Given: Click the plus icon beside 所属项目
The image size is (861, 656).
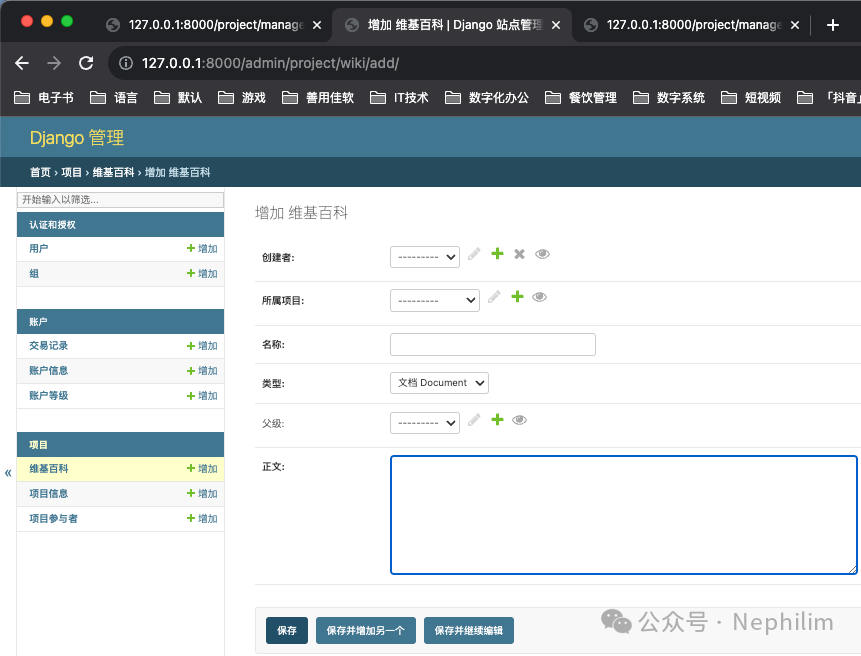Looking at the screenshot, I should coord(517,296).
